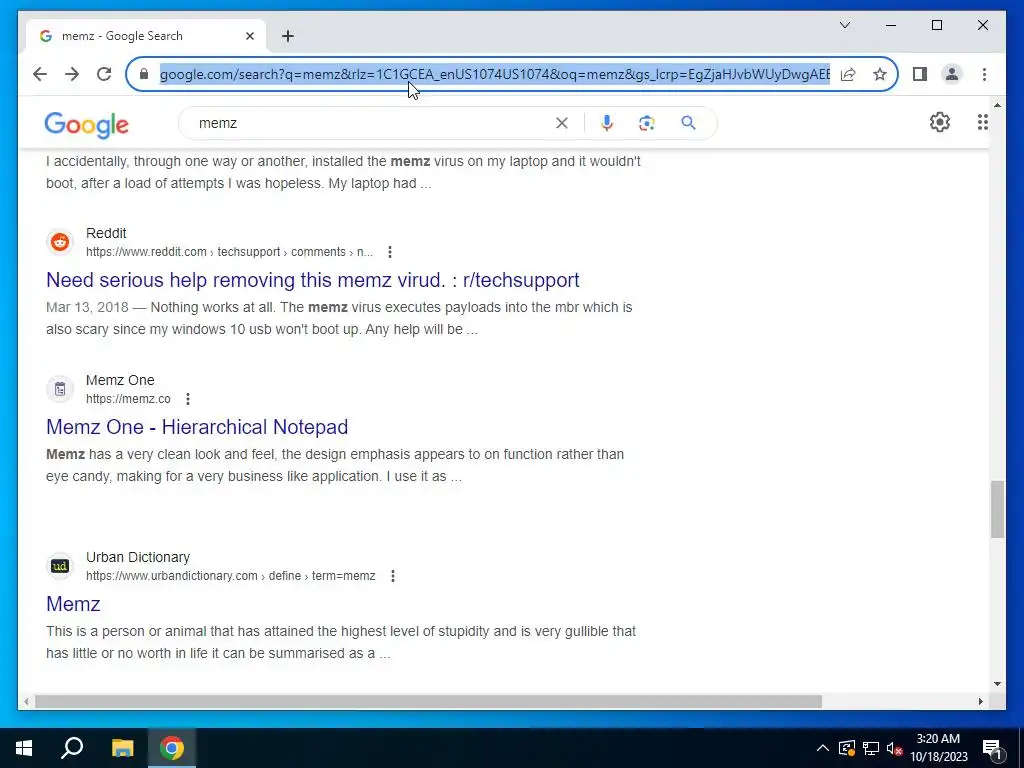Open Windows taskbar search
The width and height of the screenshot is (1024, 768).
[x=72, y=748]
